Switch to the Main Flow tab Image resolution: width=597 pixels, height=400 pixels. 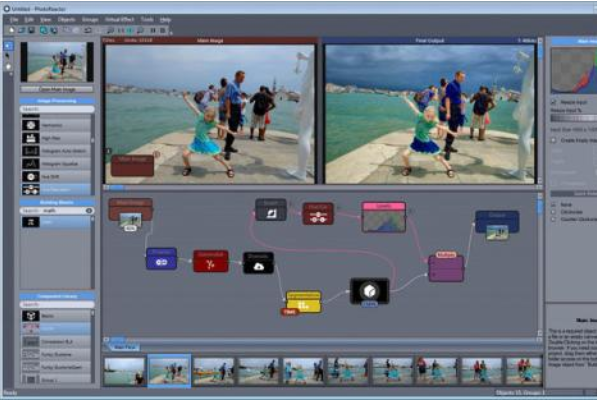coord(125,347)
